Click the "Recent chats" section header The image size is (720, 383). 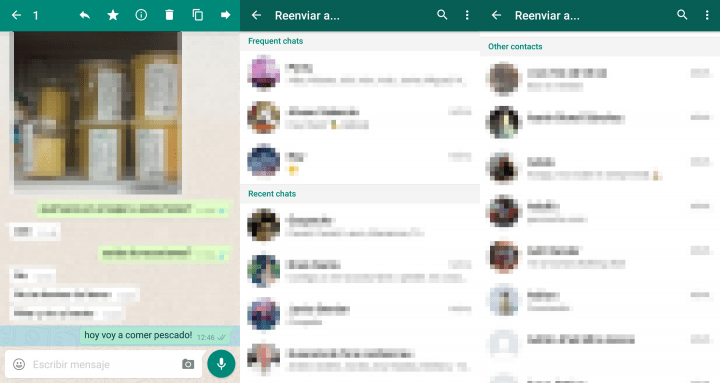(272, 194)
